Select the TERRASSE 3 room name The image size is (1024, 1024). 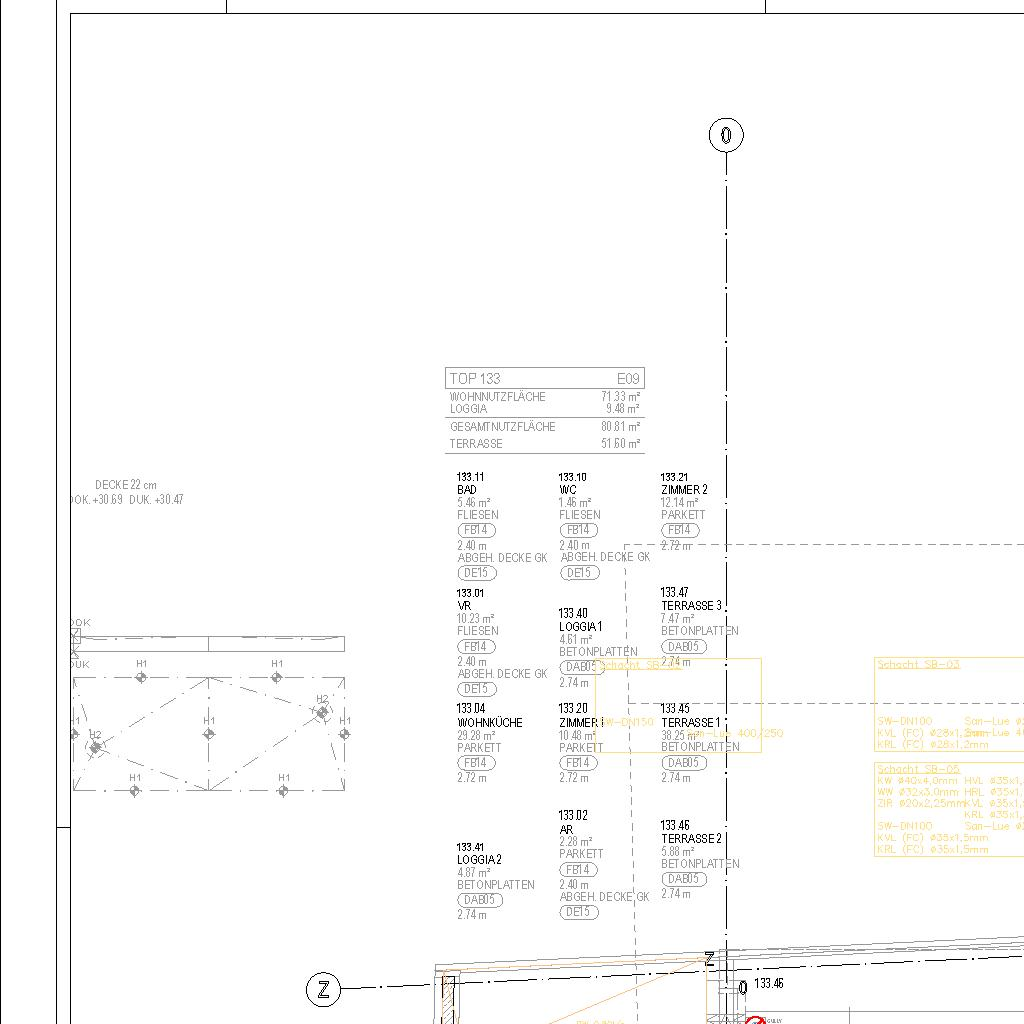pos(692,605)
